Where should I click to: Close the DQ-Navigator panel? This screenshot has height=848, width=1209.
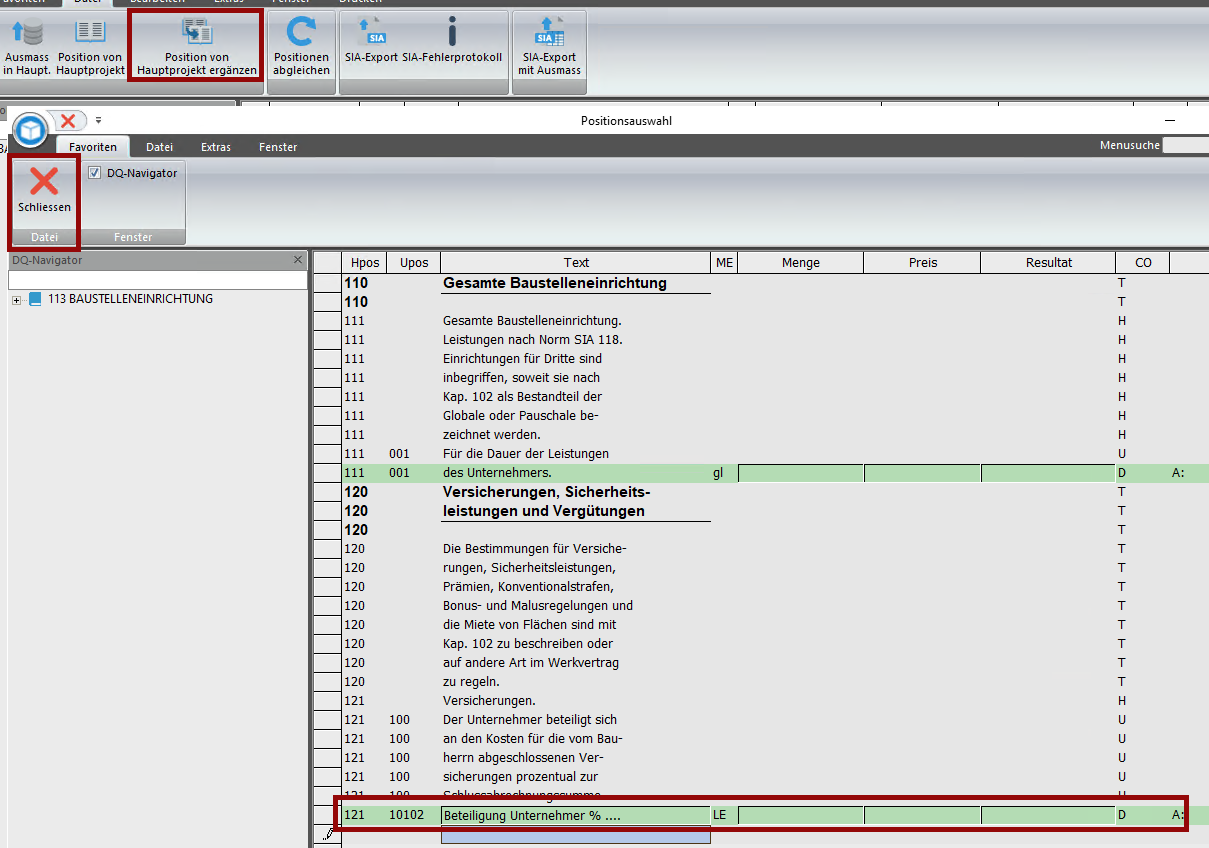coord(297,260)
